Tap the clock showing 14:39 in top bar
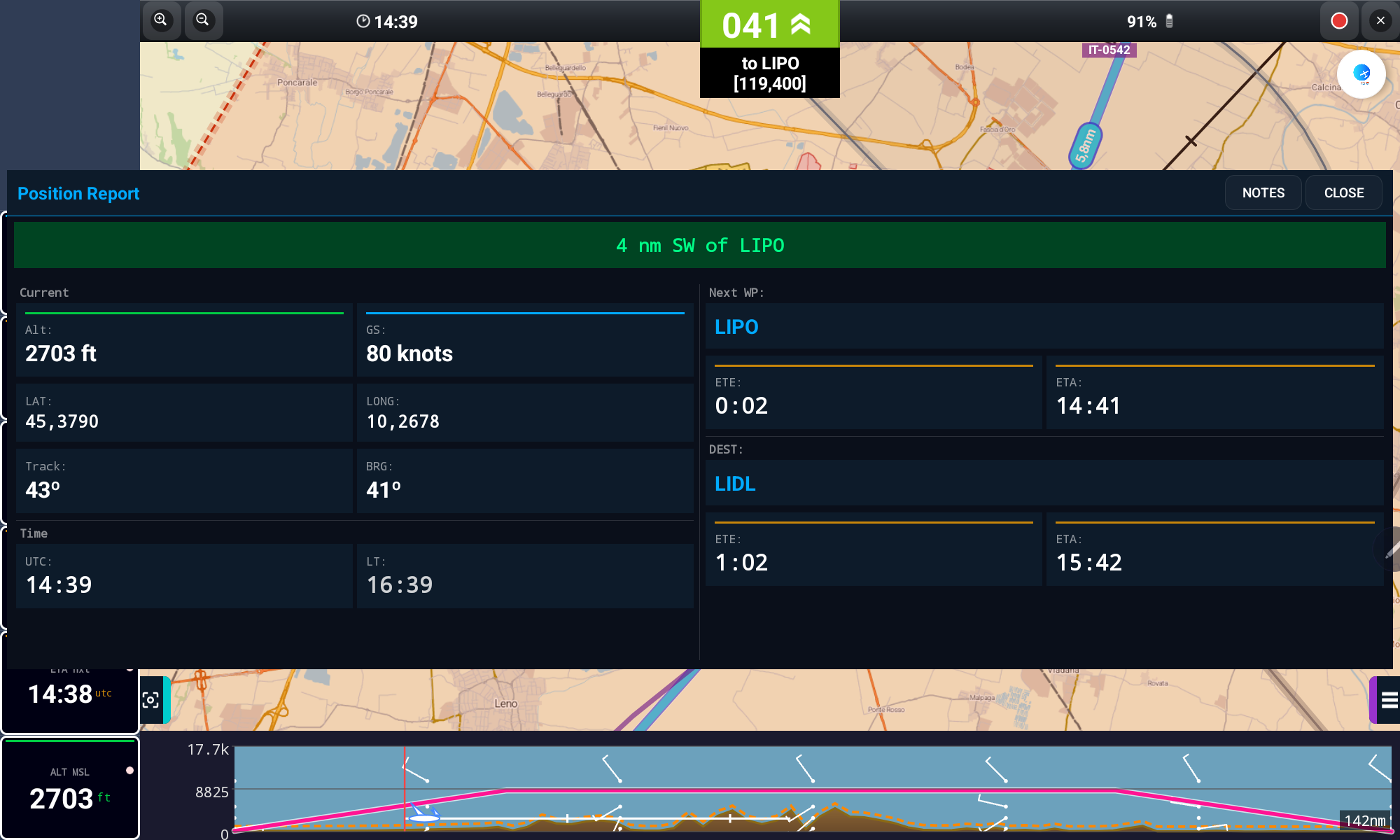The width and height of the screenshot is (1400, 840). click(x=387, y=22)
